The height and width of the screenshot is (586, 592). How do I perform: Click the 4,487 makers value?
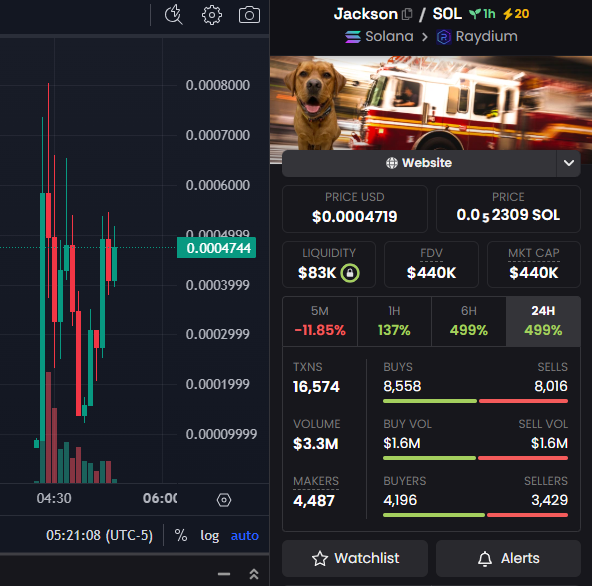(314, 501)
